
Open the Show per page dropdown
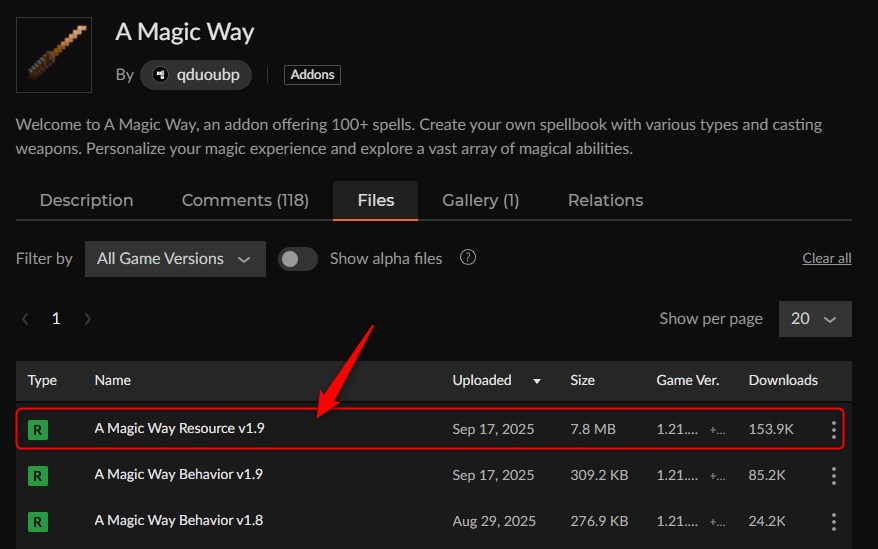[x=813, y=319]
